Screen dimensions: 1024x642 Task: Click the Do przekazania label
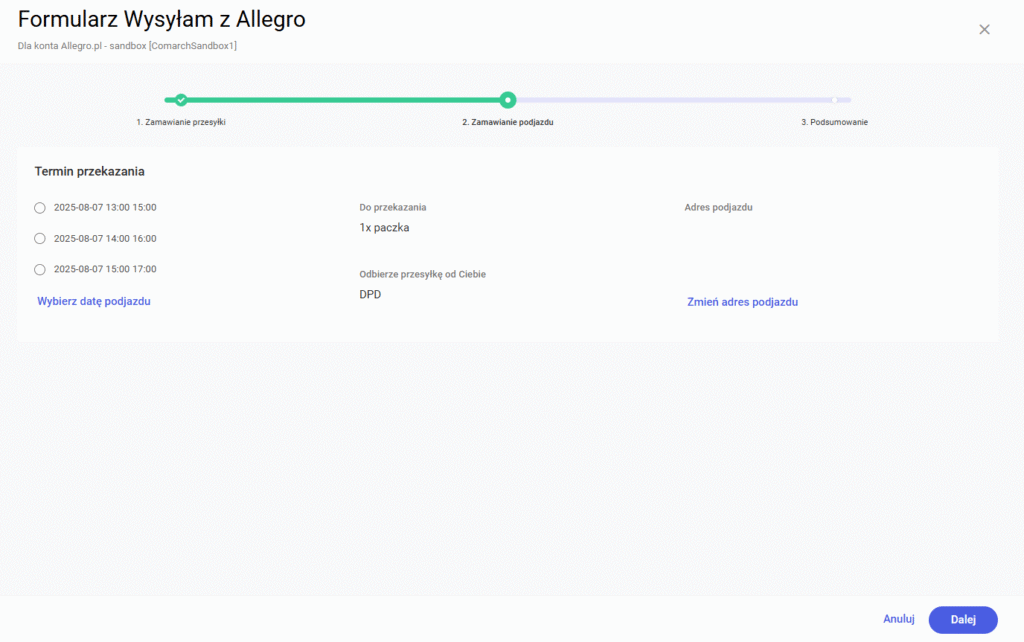click(392, 207)
